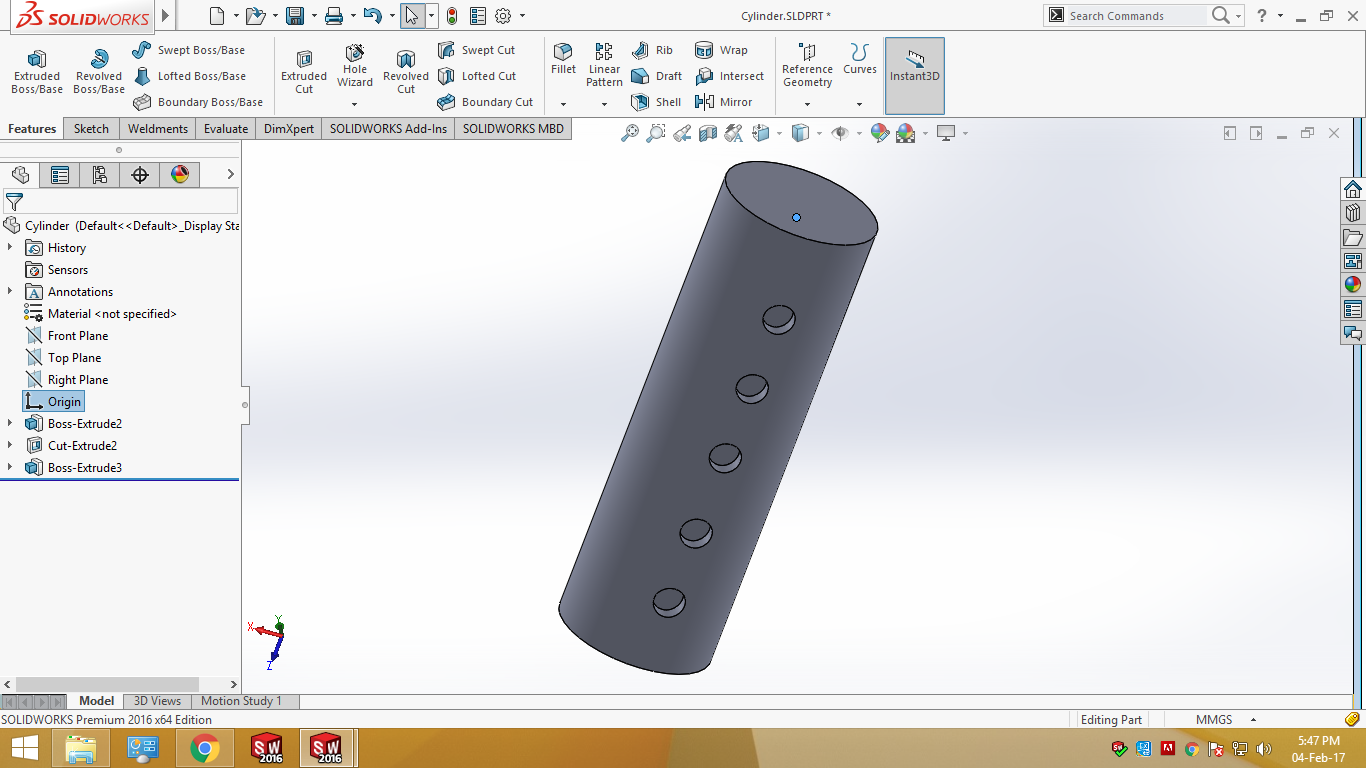Expand the Boss-Extrude2 feature
The image size is (1366, 768).
pyautogui.click(x=11, y=424)
